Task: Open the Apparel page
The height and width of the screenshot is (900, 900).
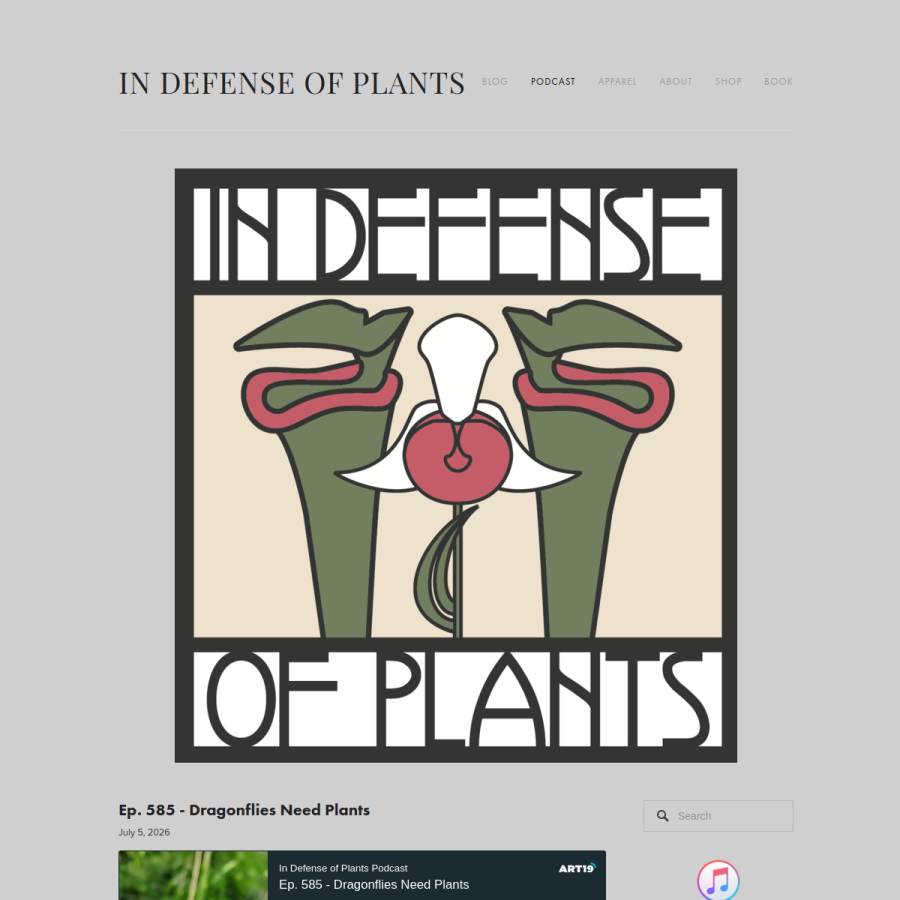Action: pyautogui.click(x=617, y=82)
